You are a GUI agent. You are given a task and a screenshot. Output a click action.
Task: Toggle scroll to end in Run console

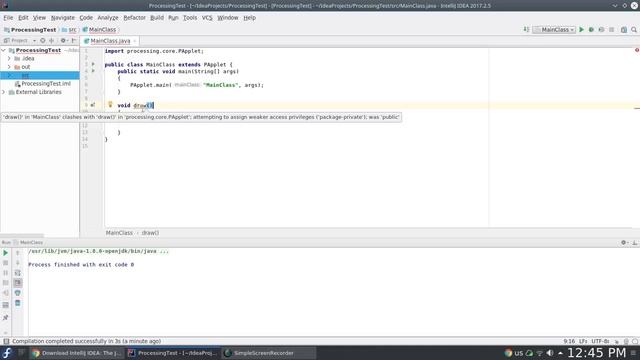pyautogui.click(x=18, y=283)
